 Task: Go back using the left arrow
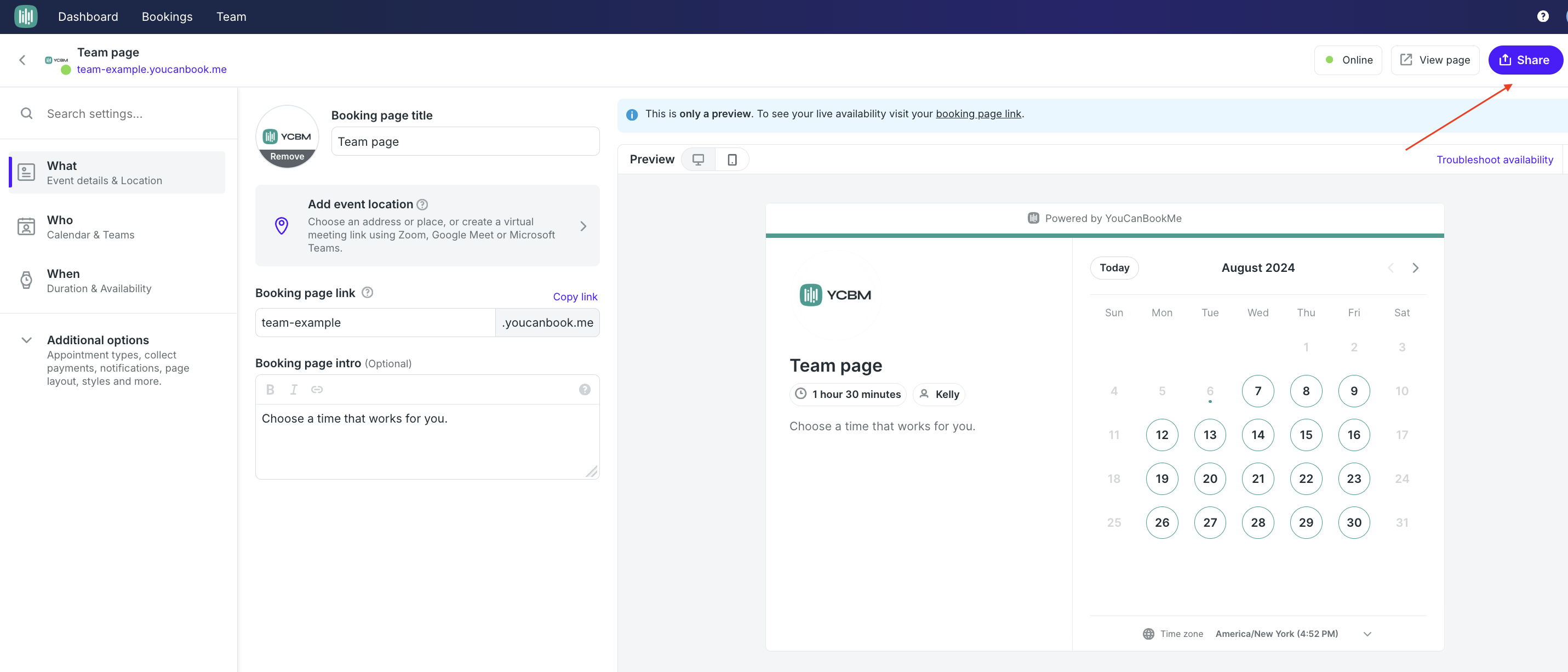22,60
